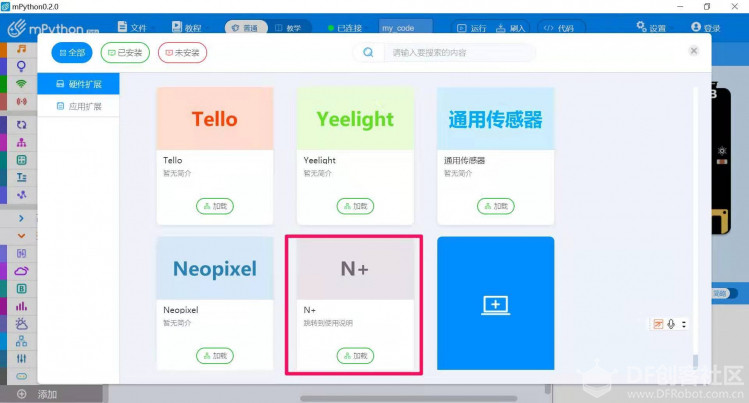Image resolution: width=749 pixels, height=403 pixels.
Task: Click the Neopixel extension banner
Action: coord(215,268)
